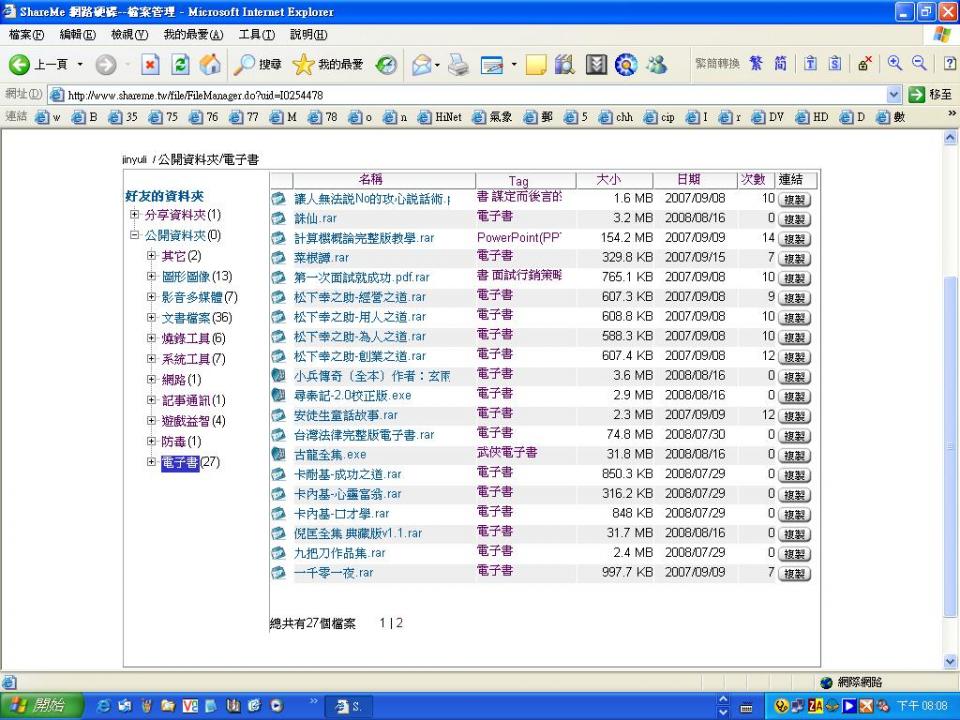The width and height of the screenshot is (960, 720).
Task: Click the yellow note icon in toolbar
Action: tap(536, 64)
